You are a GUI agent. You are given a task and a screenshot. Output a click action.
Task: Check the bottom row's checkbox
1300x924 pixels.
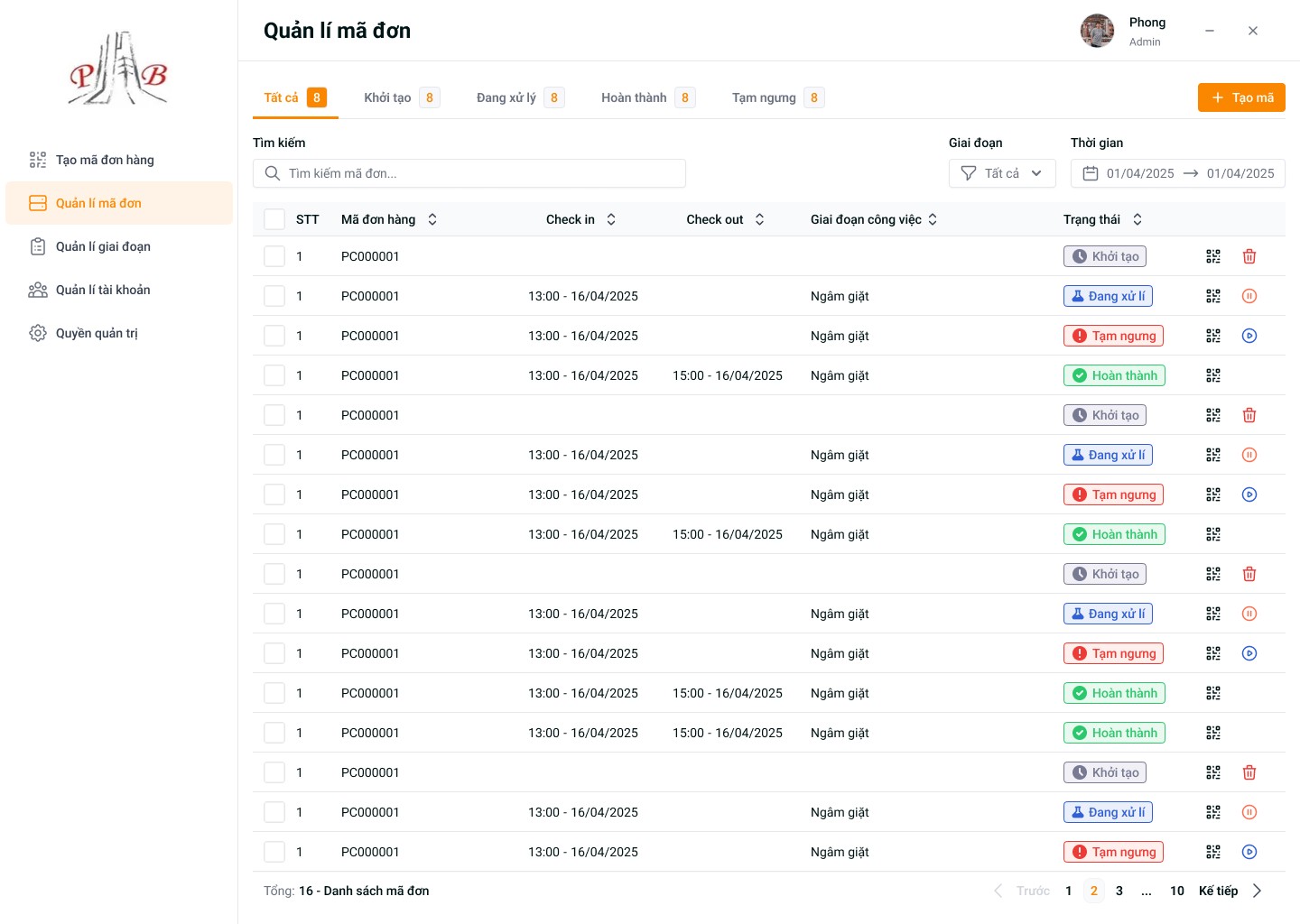(x=274, y=852)
